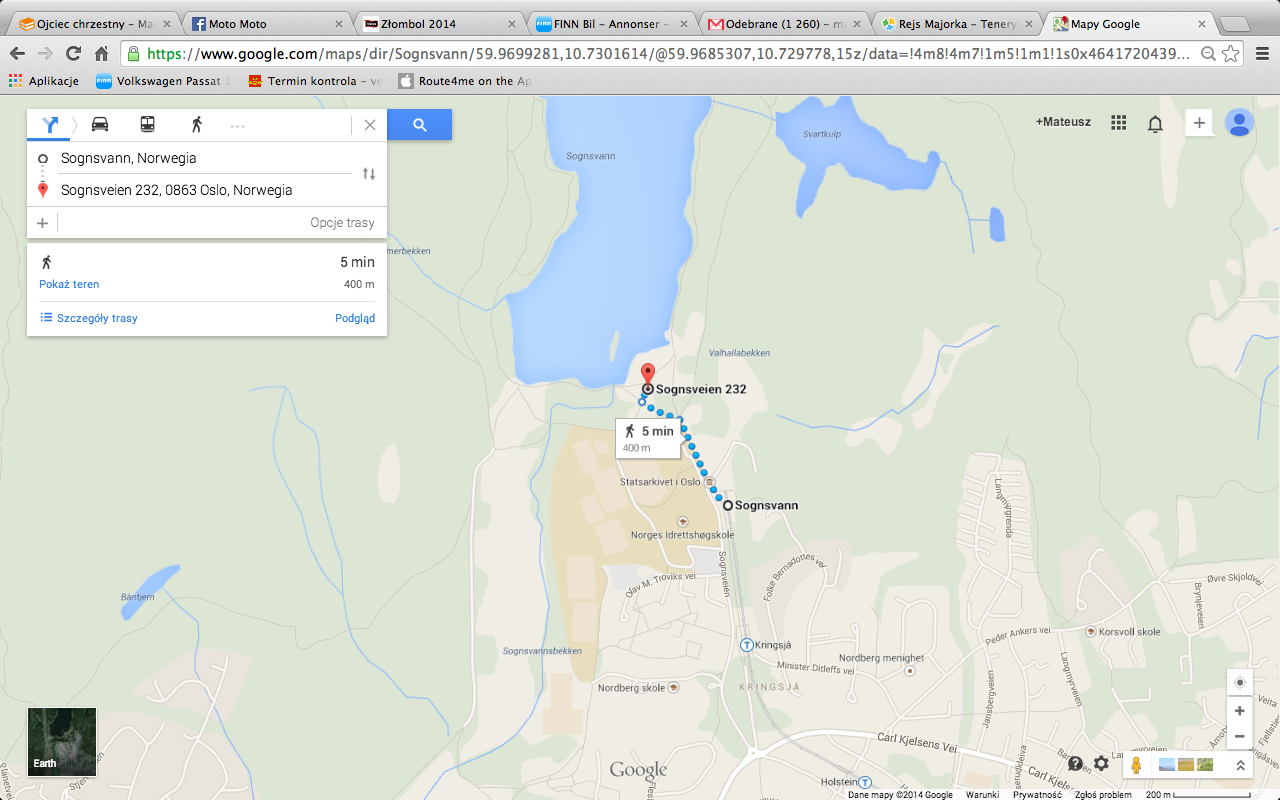Open Szczegóły trasy route details
The width and height of the screenshot is (1280, 800).
point(88,318)
